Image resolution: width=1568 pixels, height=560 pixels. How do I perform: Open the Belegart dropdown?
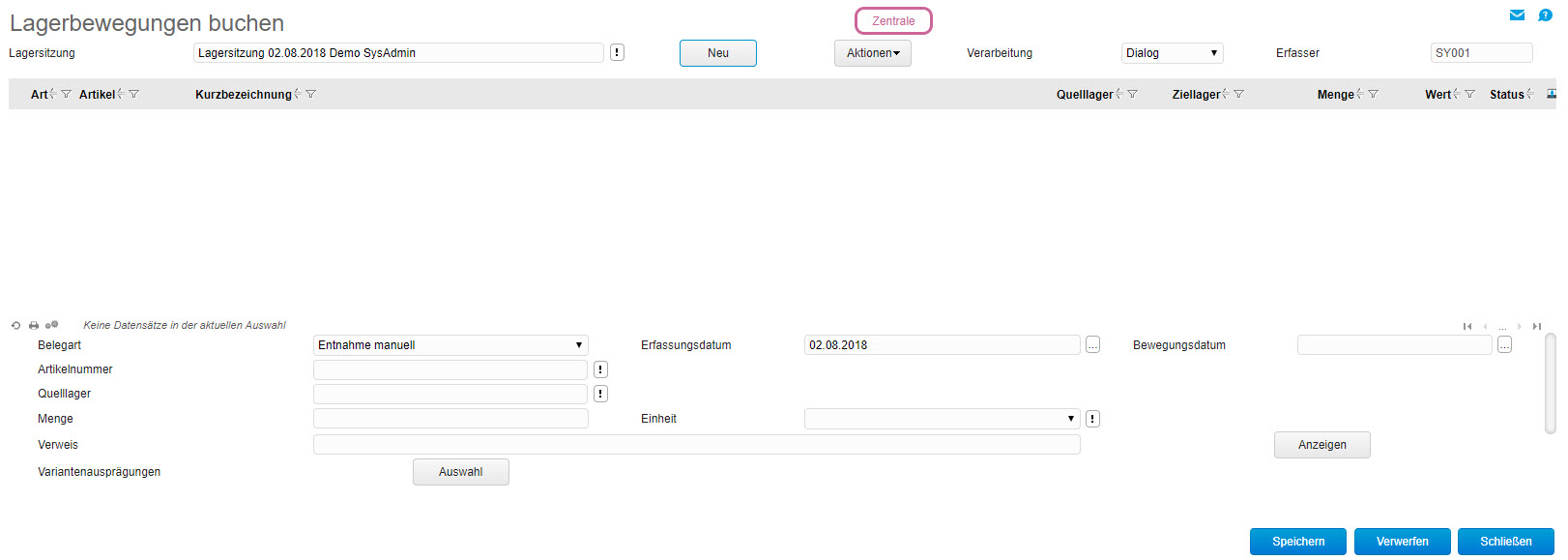point(450,345)
